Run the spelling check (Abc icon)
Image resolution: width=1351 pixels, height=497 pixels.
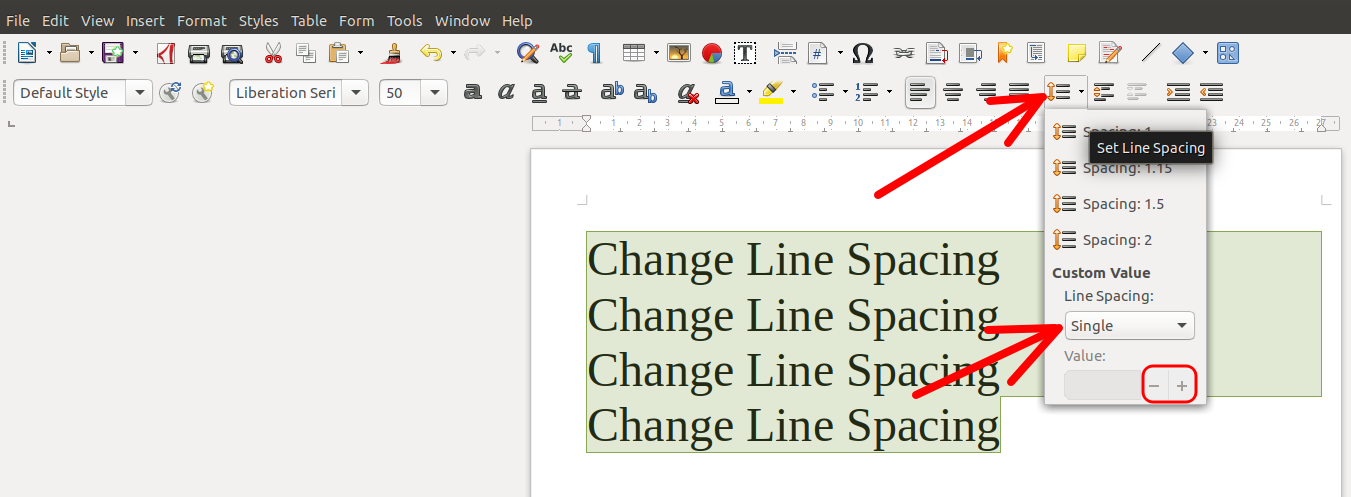[561, 52]
